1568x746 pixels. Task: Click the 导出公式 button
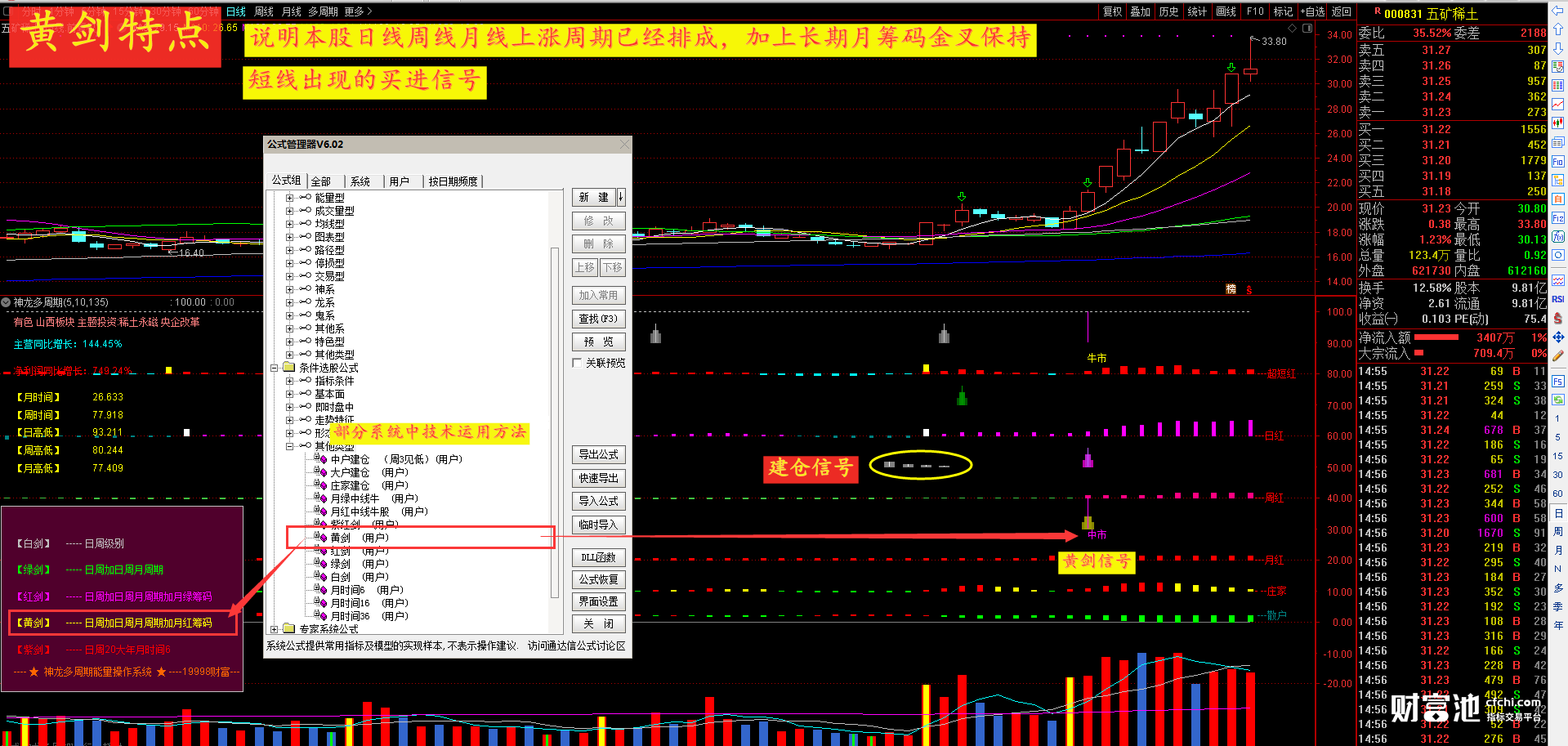[599, 454]
